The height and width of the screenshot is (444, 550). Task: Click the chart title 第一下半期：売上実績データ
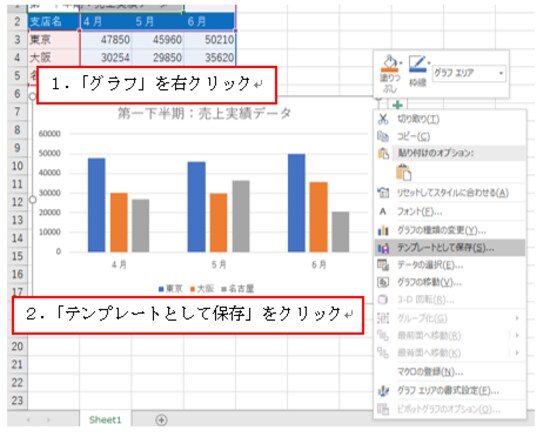click(204, 114)
